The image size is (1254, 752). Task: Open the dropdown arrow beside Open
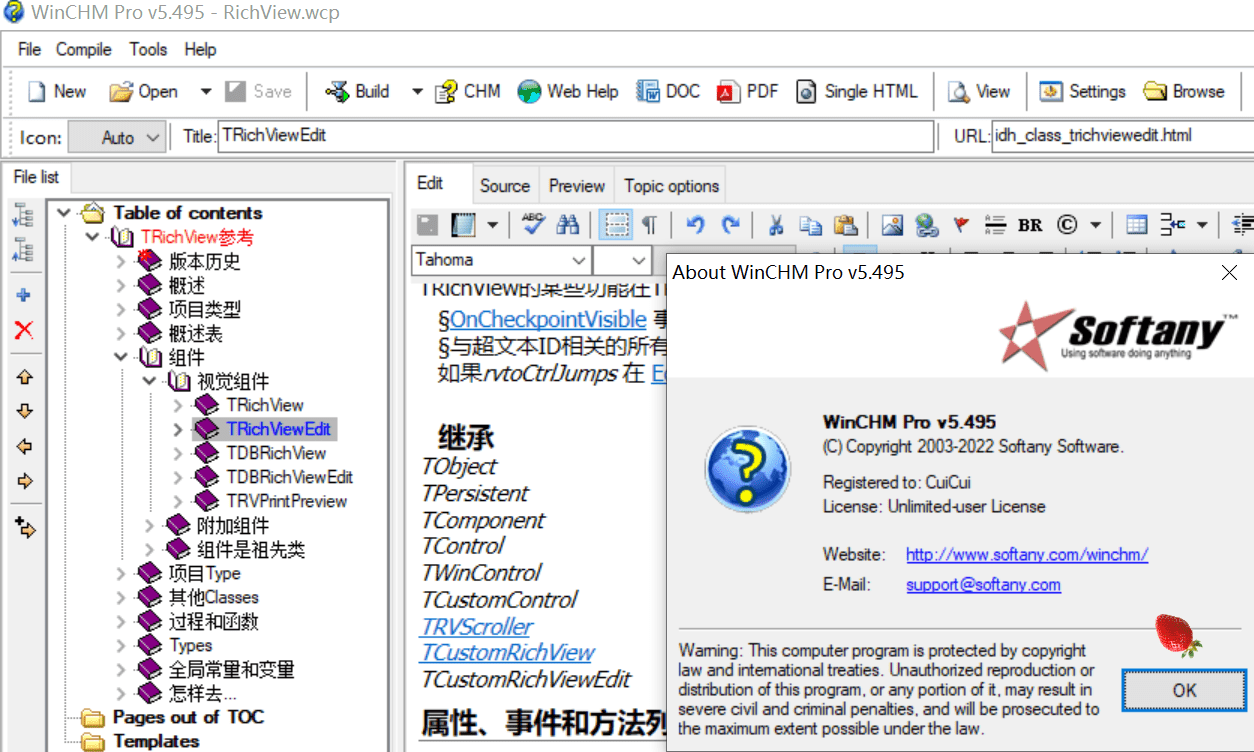(205, 91)
